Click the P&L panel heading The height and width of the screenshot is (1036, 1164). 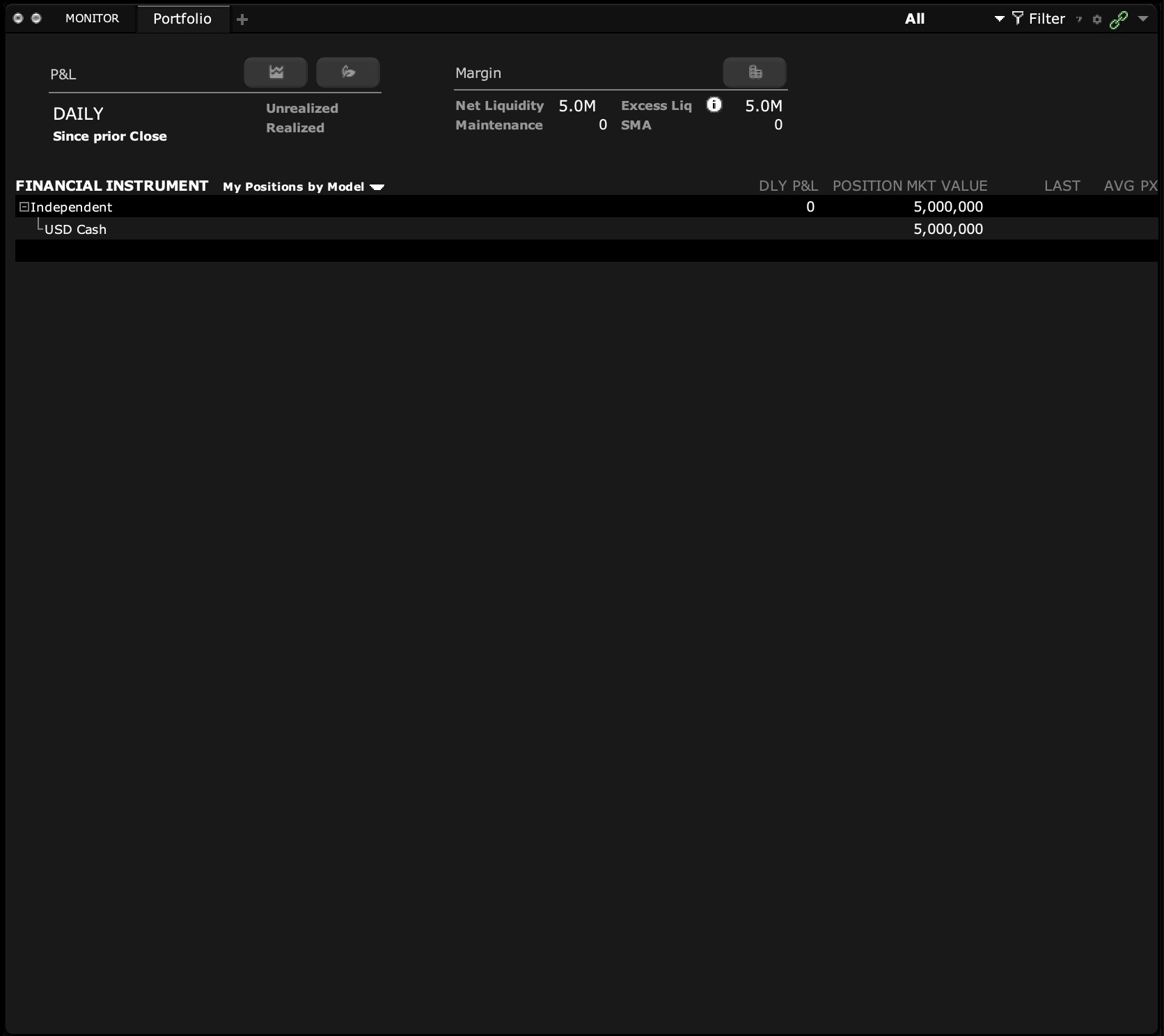(63, 74)
